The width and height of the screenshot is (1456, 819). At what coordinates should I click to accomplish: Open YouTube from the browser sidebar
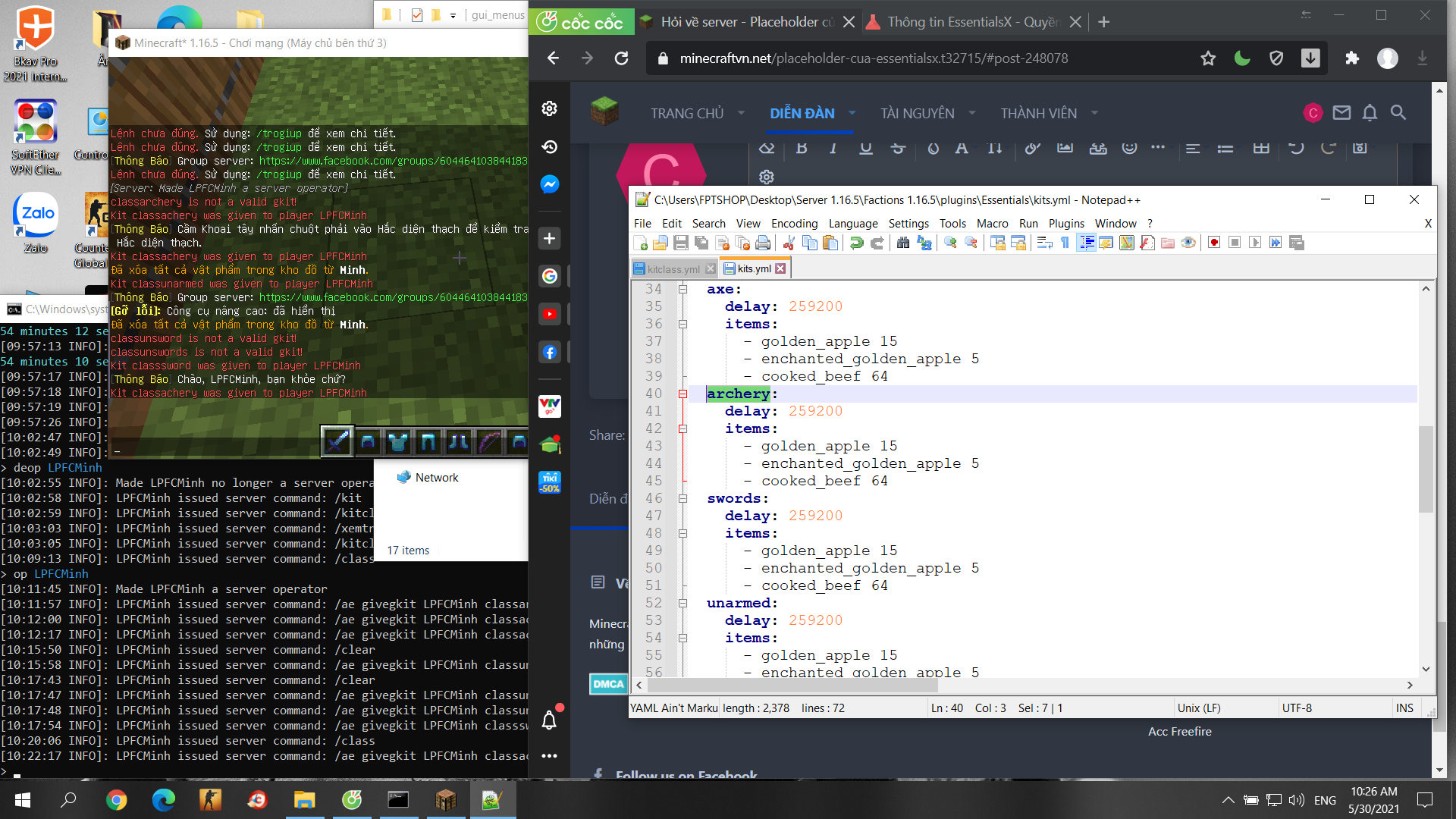550,313
